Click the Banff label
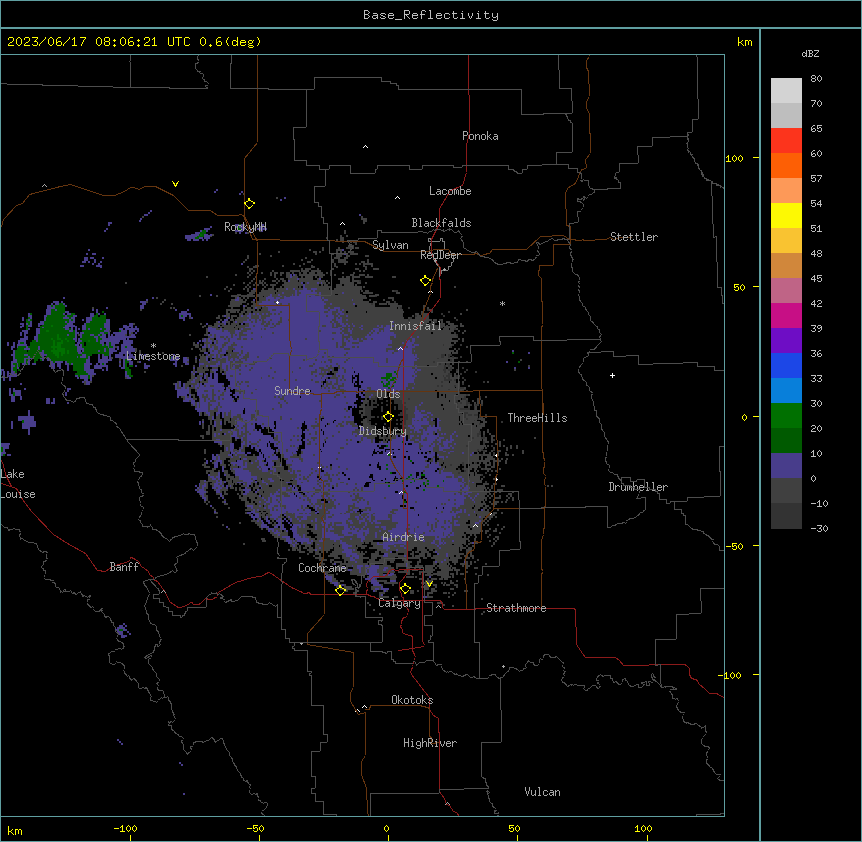Screen dimensions: 862x842 coord(124,567)
